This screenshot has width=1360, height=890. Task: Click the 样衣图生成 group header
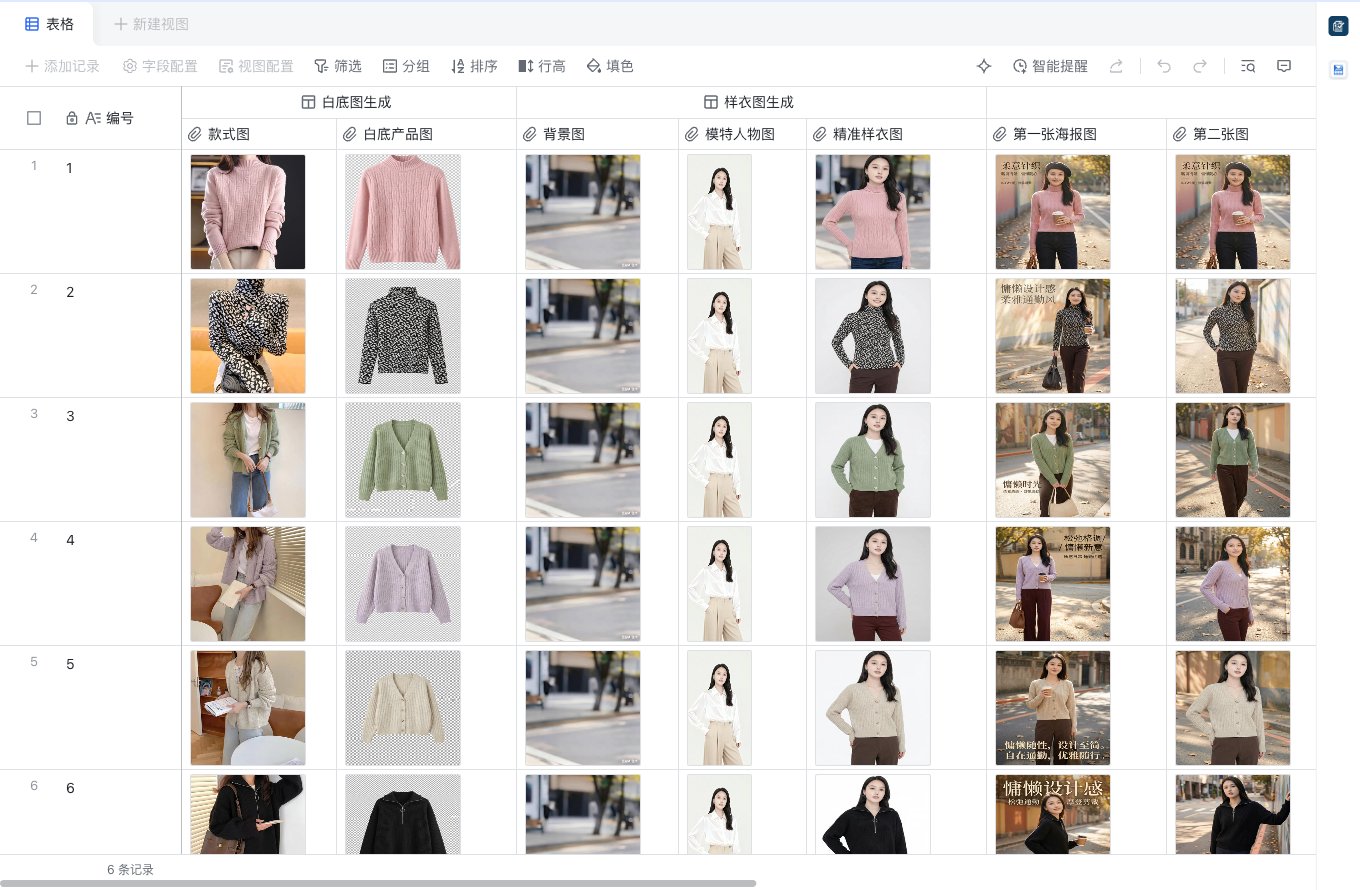click(751, 102)
